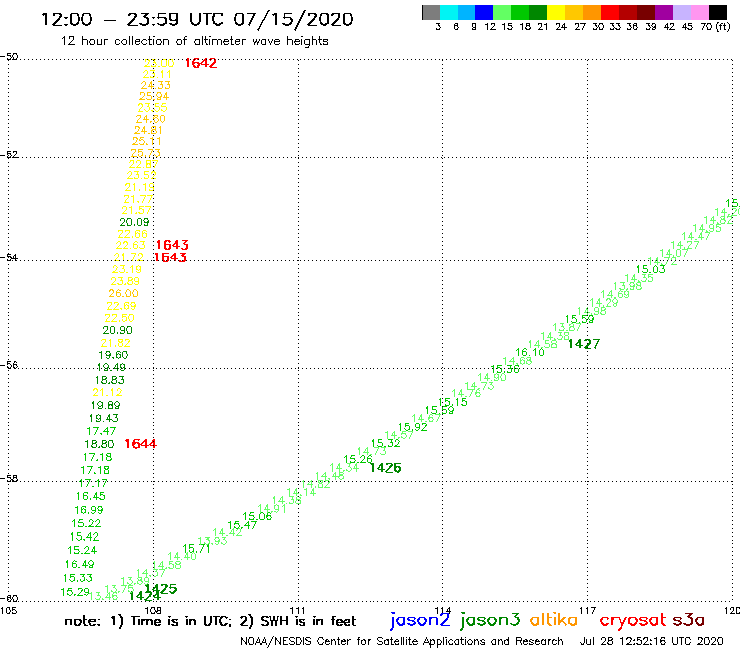Click the wave height value 16.45
740x650 pixels.
pyautogui.click(x=91, y=496)
